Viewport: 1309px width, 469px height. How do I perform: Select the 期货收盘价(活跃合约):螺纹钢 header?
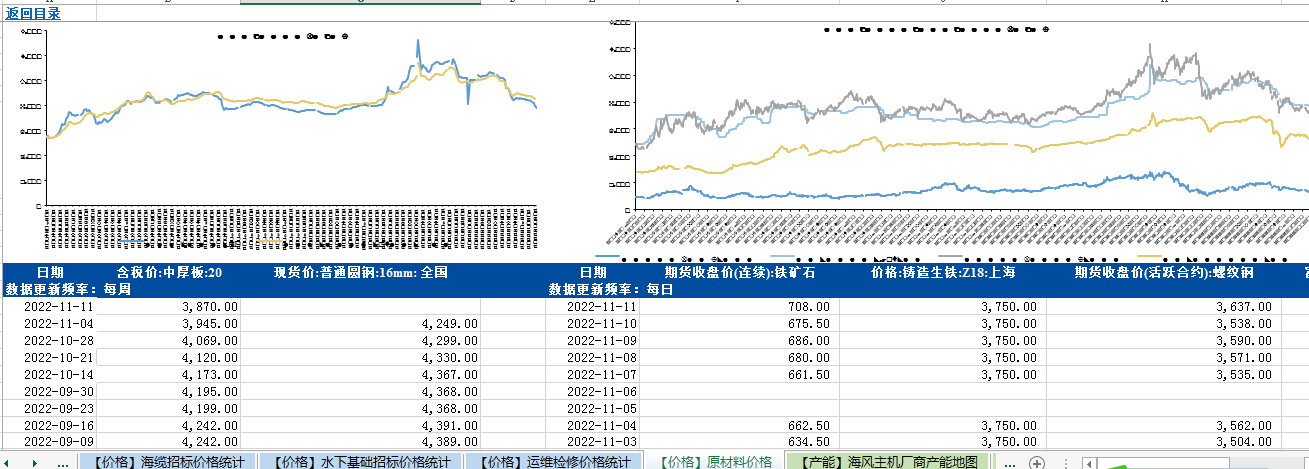point(1164,272)
